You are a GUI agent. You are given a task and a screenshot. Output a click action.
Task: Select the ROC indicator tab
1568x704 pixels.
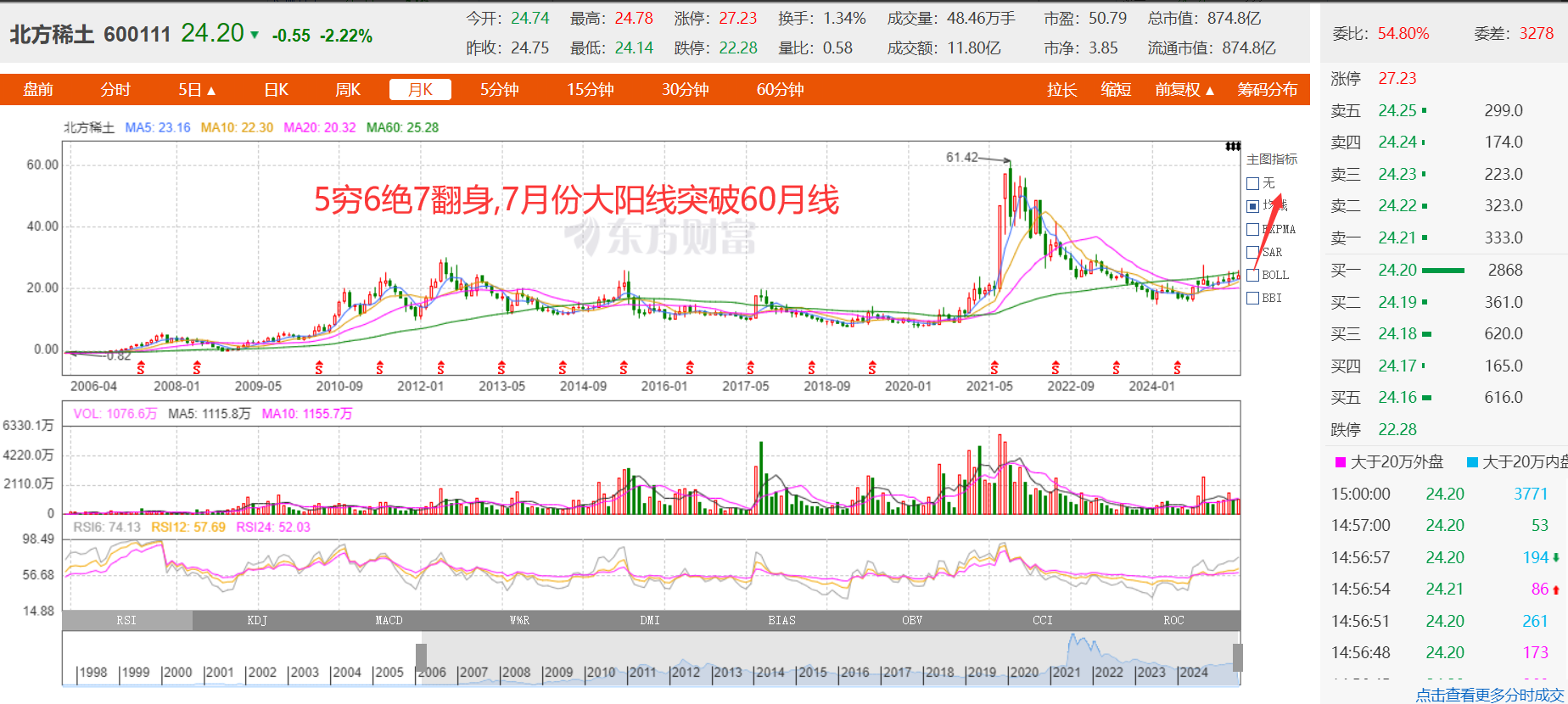click(1174, 621)
